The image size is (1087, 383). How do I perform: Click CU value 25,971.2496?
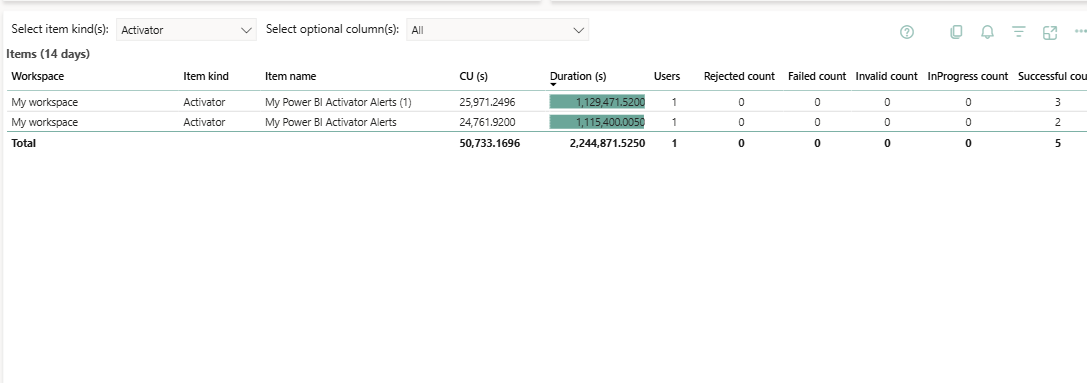pyautogui.click(x=487, y=102)
